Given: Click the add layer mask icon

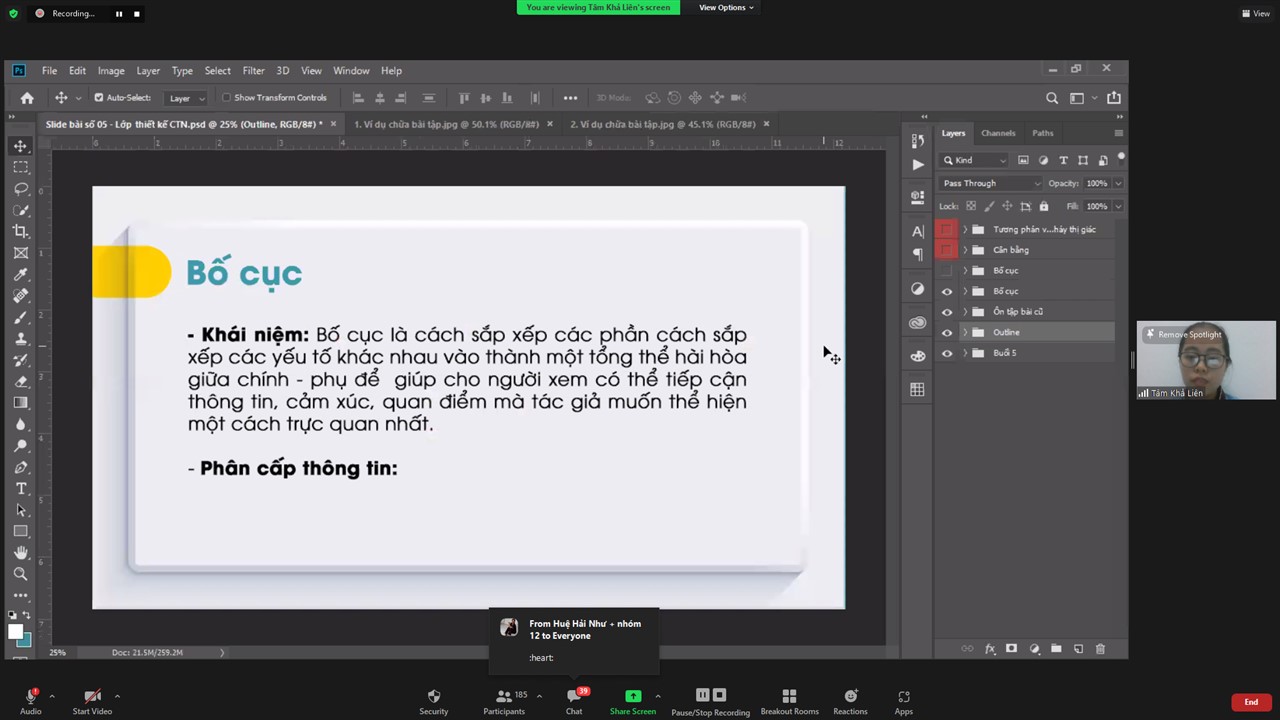Looking at the screenshot, I should tap(1011, 649).
